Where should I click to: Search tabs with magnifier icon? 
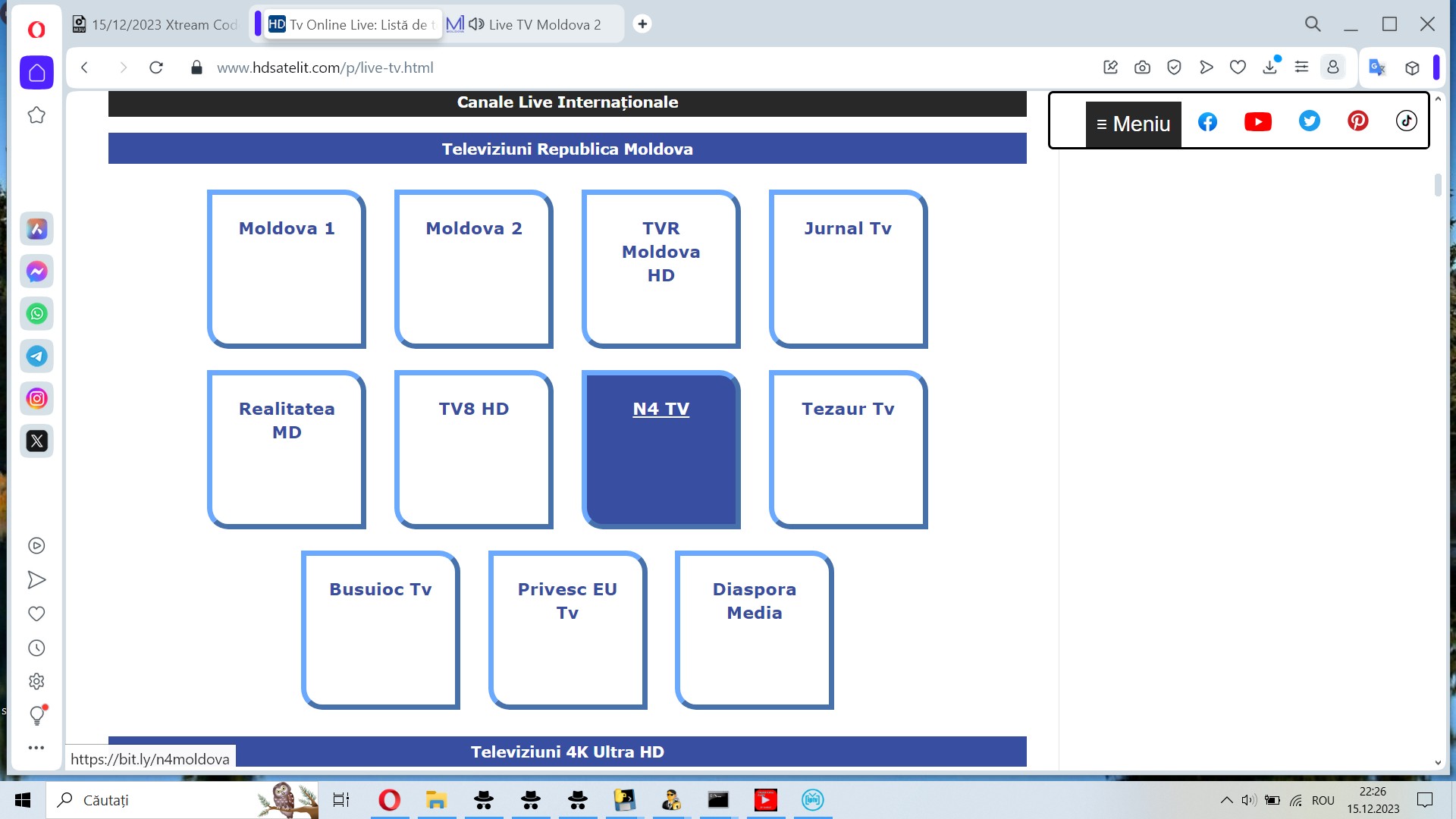pyautogui.click(x=1313, y=24)
